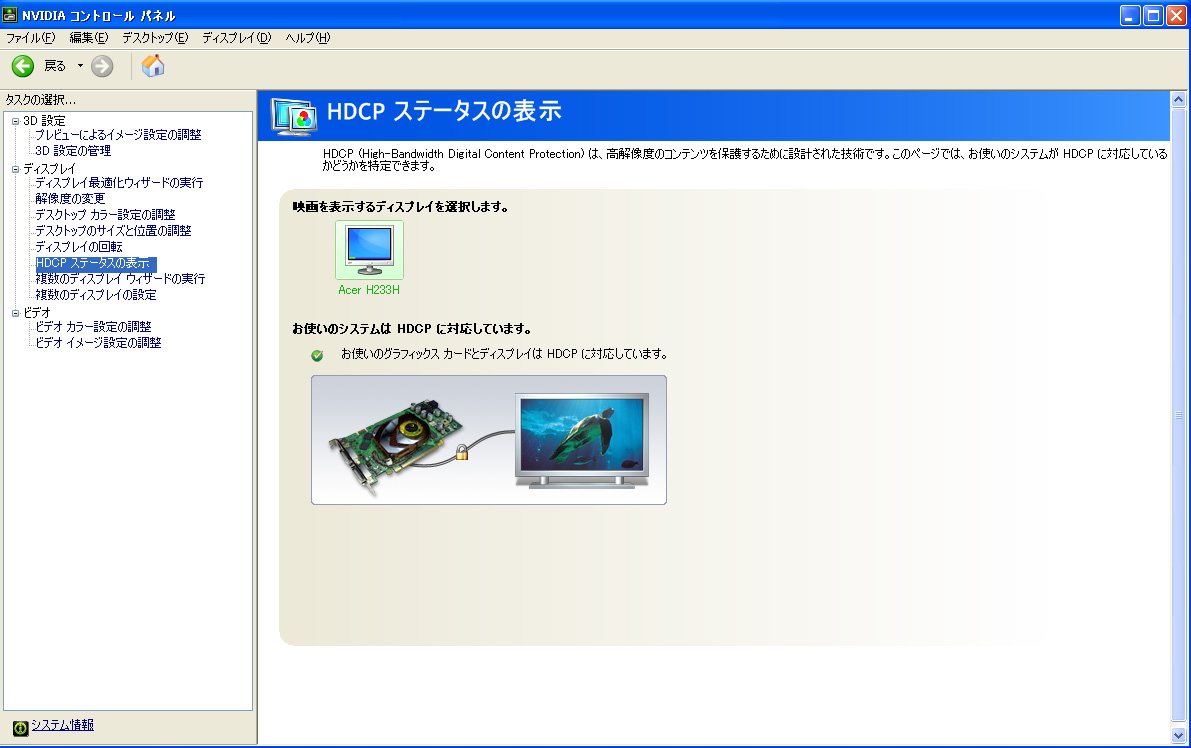Image resolution: width=1191 pixels, height=748 pixels.
Task: Click the ビデオ category label
Action: tap(37, 313)
